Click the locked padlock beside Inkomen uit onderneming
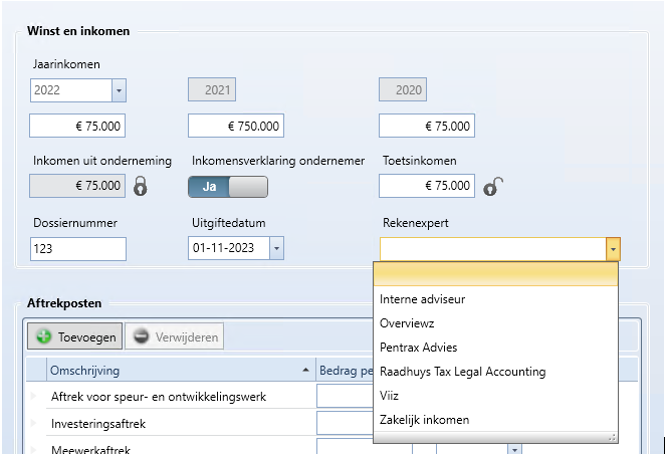668x456 pixels. (x=141, y=186)
